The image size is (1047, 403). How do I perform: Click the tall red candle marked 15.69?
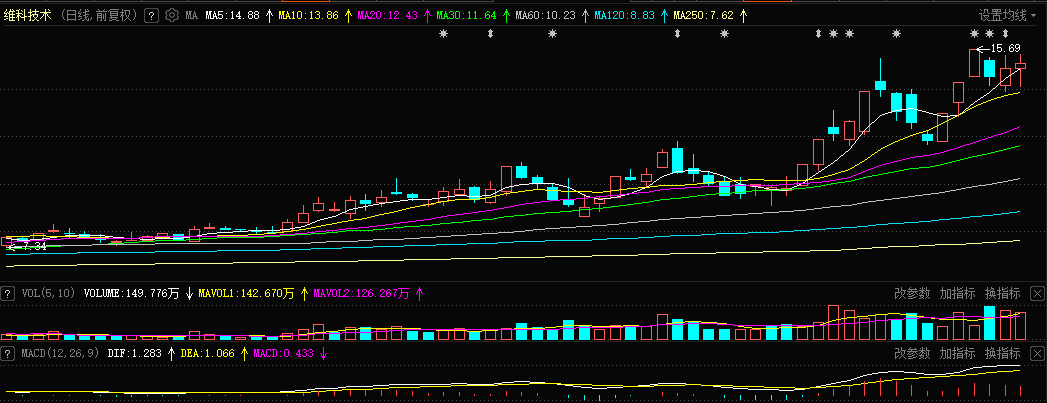974,63
